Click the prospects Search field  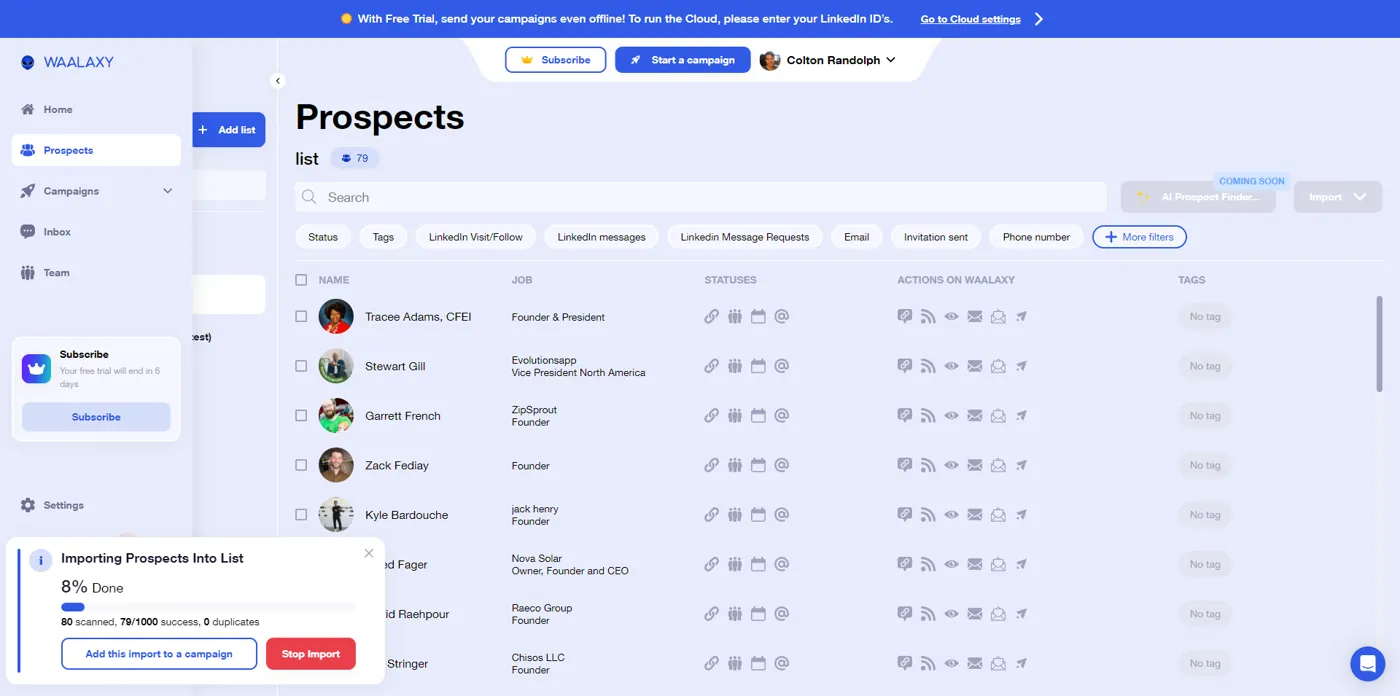click(x=701, y=197)
